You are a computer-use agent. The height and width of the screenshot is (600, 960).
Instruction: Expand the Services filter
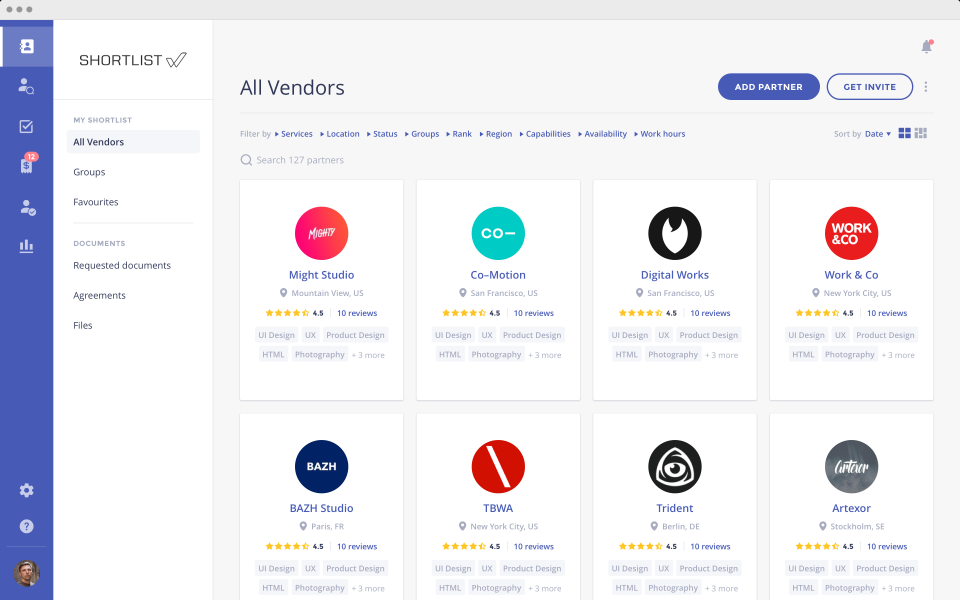[296, 133]
